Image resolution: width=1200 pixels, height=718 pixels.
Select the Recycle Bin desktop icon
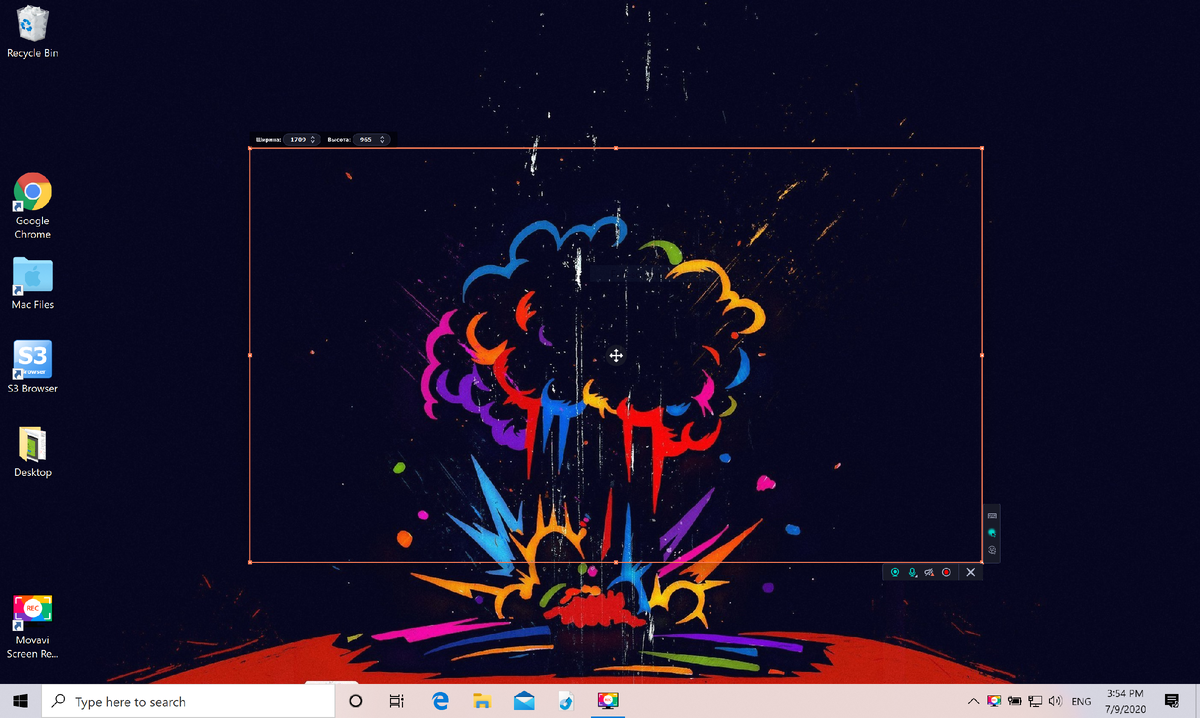32,32
